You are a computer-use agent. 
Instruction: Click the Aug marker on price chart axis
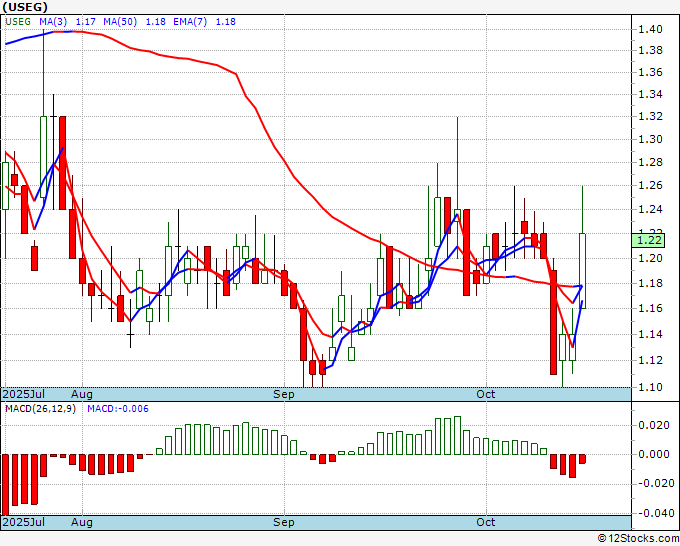click(x=82, y=395)
